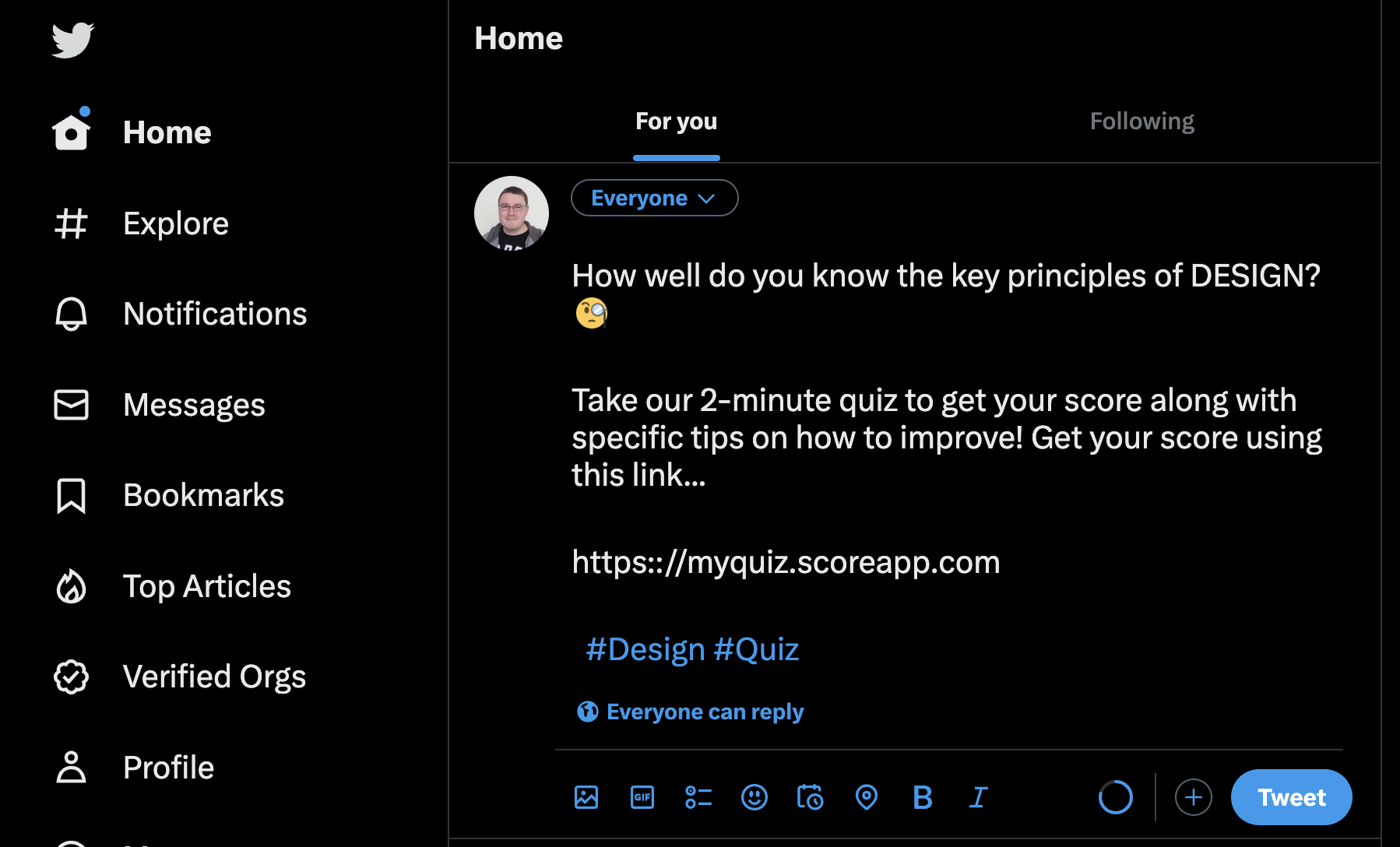Change the Everyone can reply setting
The image size is (1400, 847).
(691, 712)
